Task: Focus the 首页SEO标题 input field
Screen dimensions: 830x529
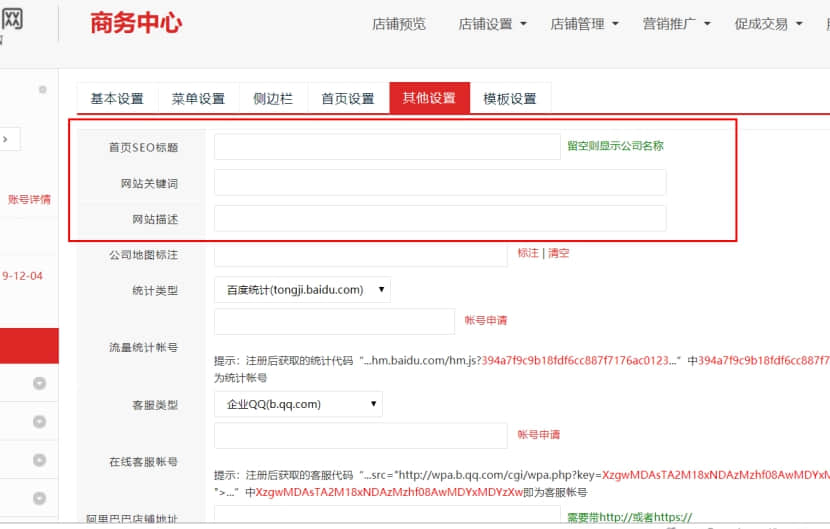Action: tap(387, 146)
